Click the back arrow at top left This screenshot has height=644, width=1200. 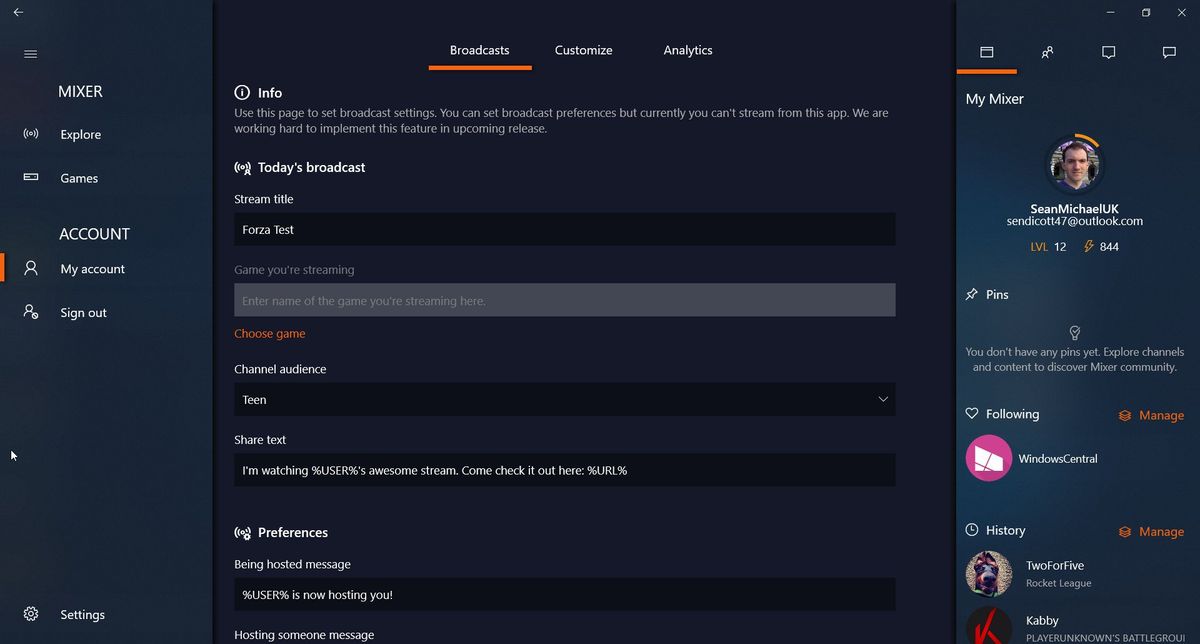point(18,12)
